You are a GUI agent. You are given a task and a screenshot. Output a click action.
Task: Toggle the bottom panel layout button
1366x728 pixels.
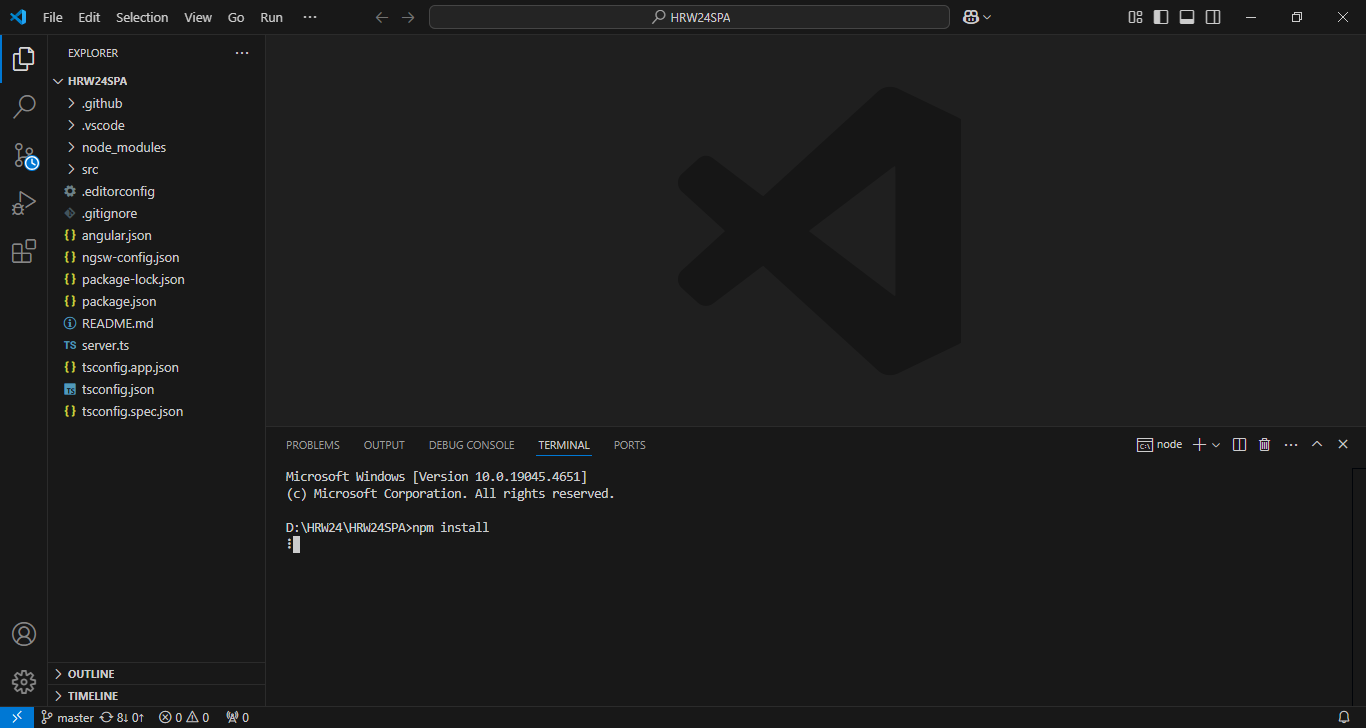click(x=1187, y=17)
